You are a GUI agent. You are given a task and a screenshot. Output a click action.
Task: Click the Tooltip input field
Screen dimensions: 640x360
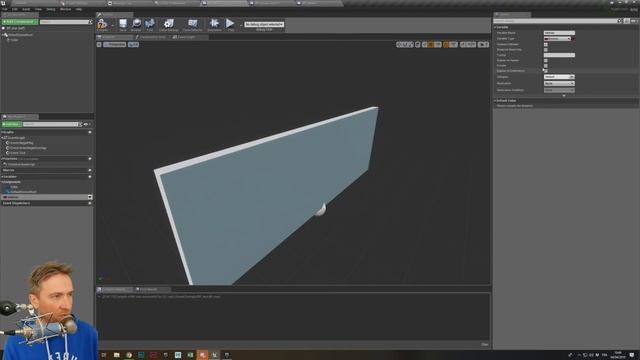559,55
